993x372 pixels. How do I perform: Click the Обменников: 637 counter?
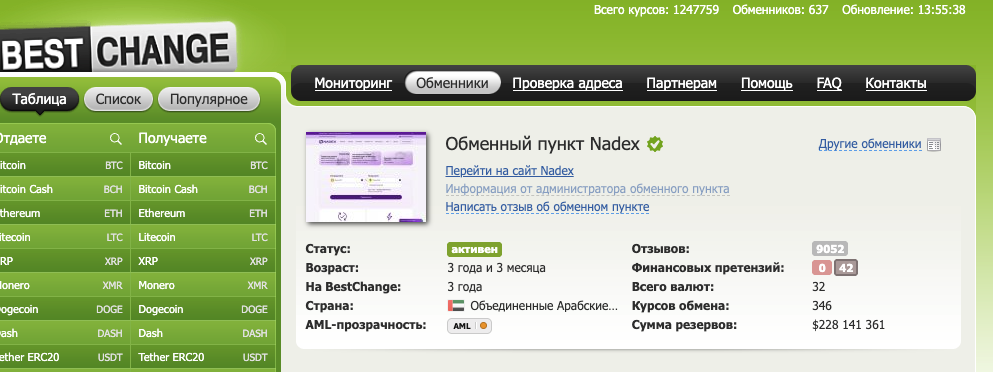[x=780, y=10]
